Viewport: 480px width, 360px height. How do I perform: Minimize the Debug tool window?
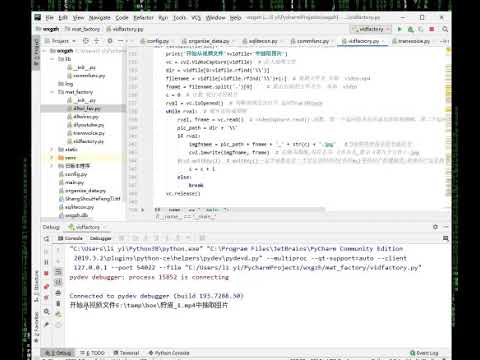pos(446,227)
